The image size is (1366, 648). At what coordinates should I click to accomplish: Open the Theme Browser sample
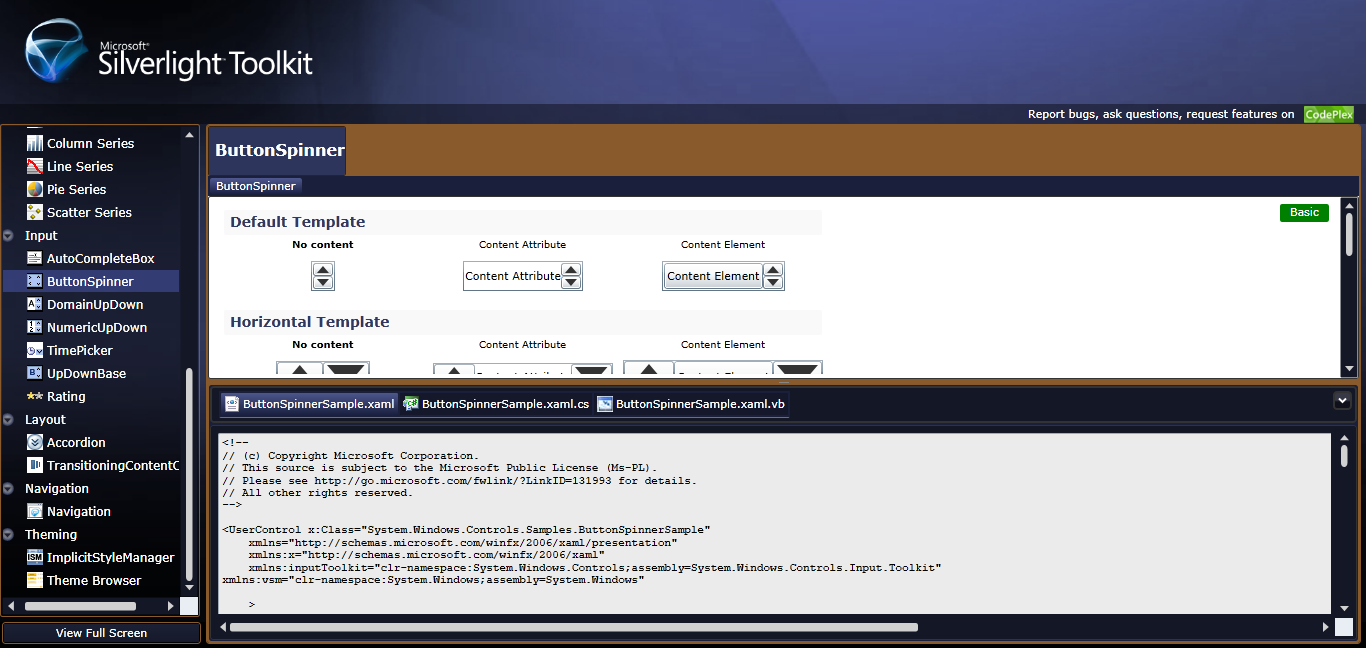click(94, 580)
